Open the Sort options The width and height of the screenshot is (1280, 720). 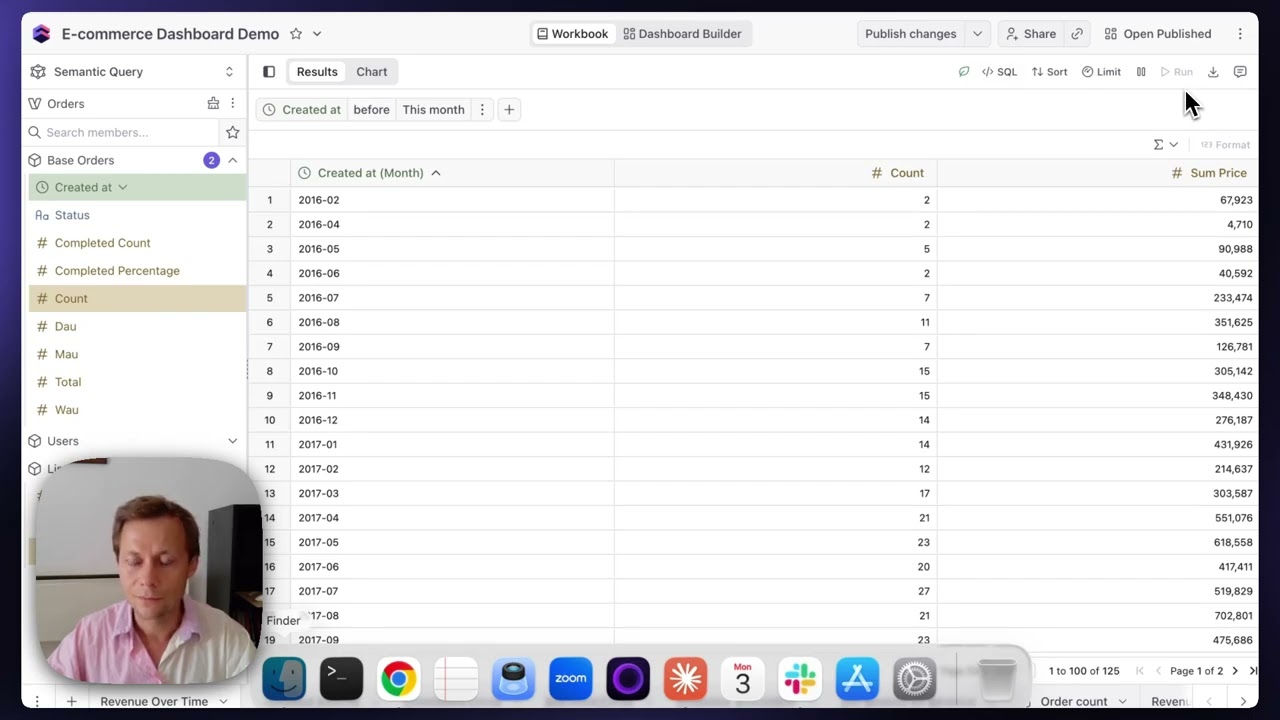click(x=1049, y=72)
